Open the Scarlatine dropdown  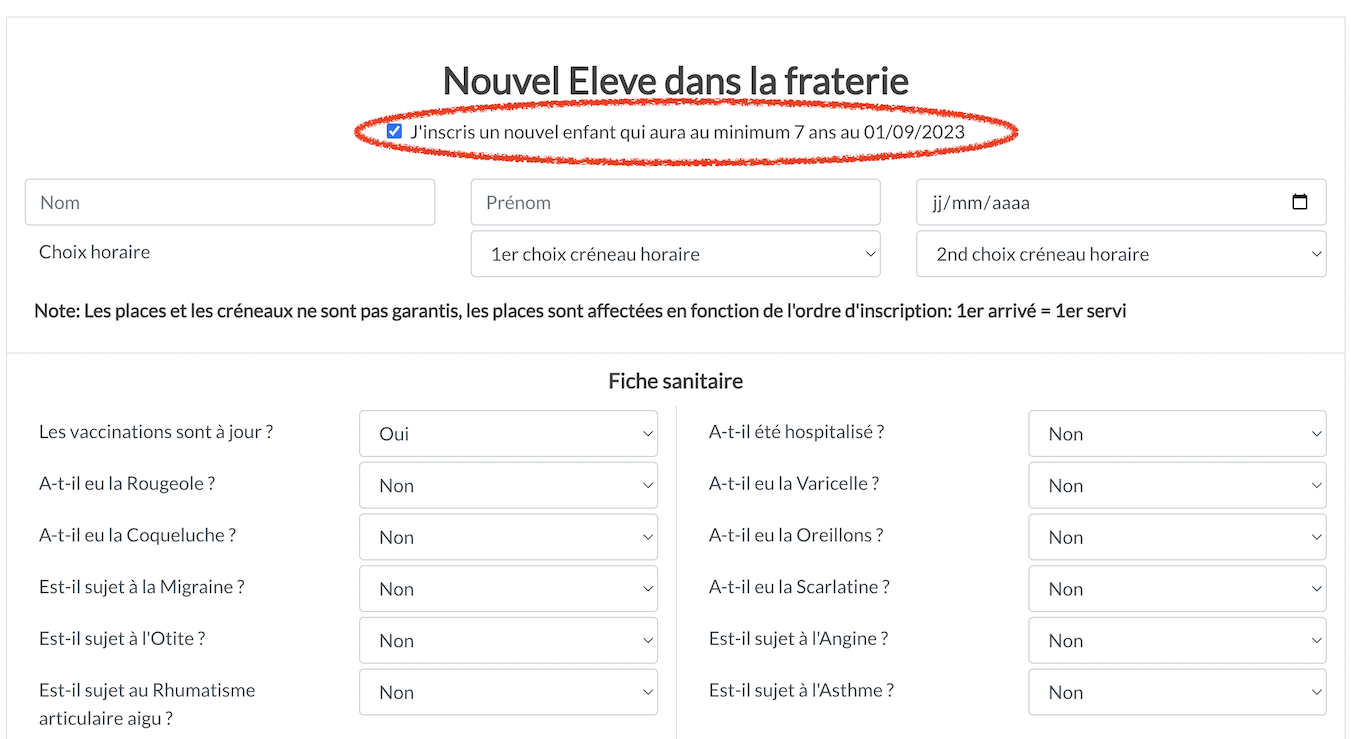pyautogui.click(x=1177, y=589)
